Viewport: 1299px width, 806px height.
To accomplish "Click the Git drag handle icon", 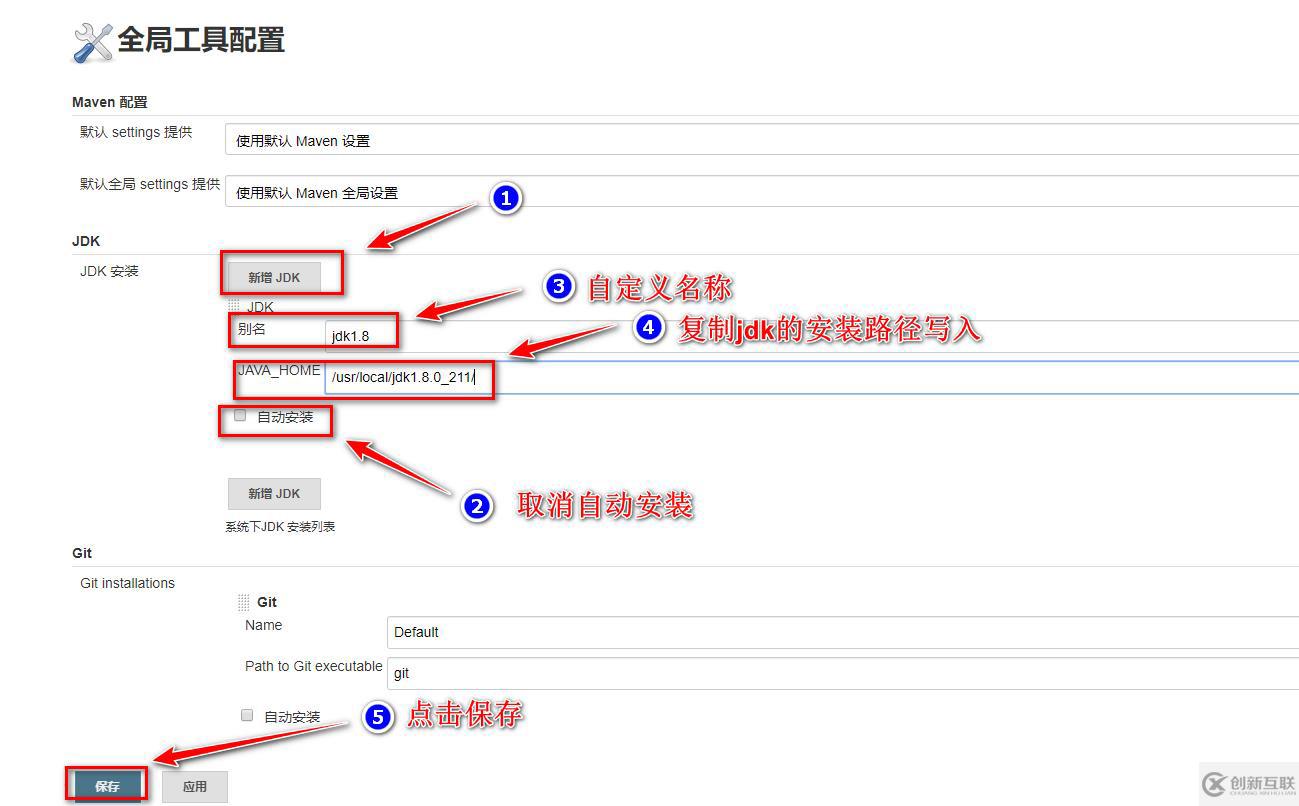I will coord(244,602).
